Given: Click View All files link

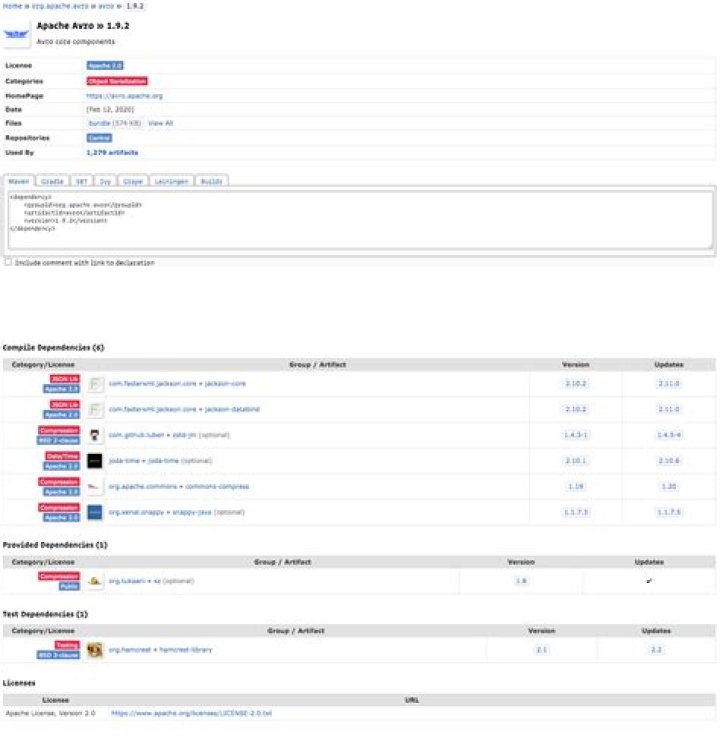Looking at the screenshot, I should coord(161,123).
